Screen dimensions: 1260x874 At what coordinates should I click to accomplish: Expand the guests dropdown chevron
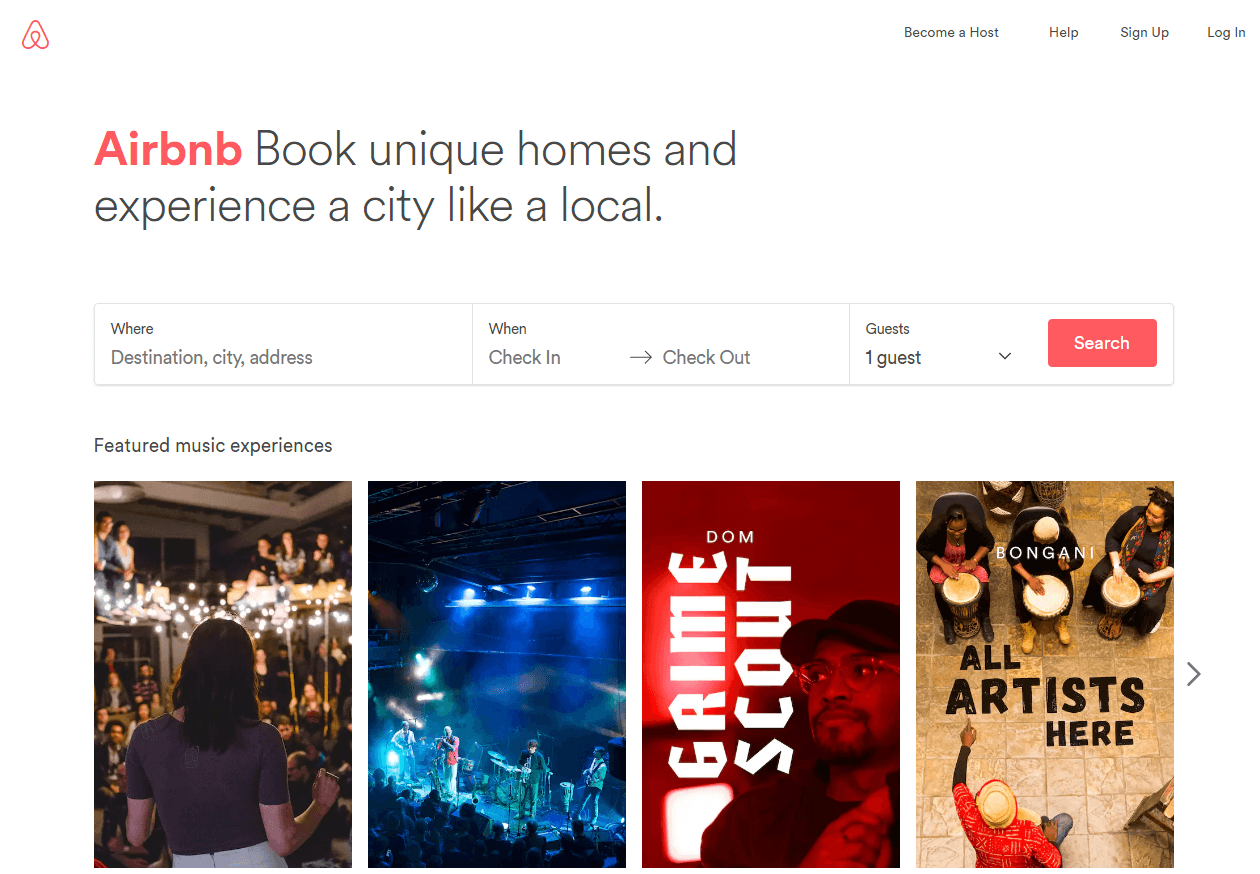pyautogui.click(x=1005, y=356)
